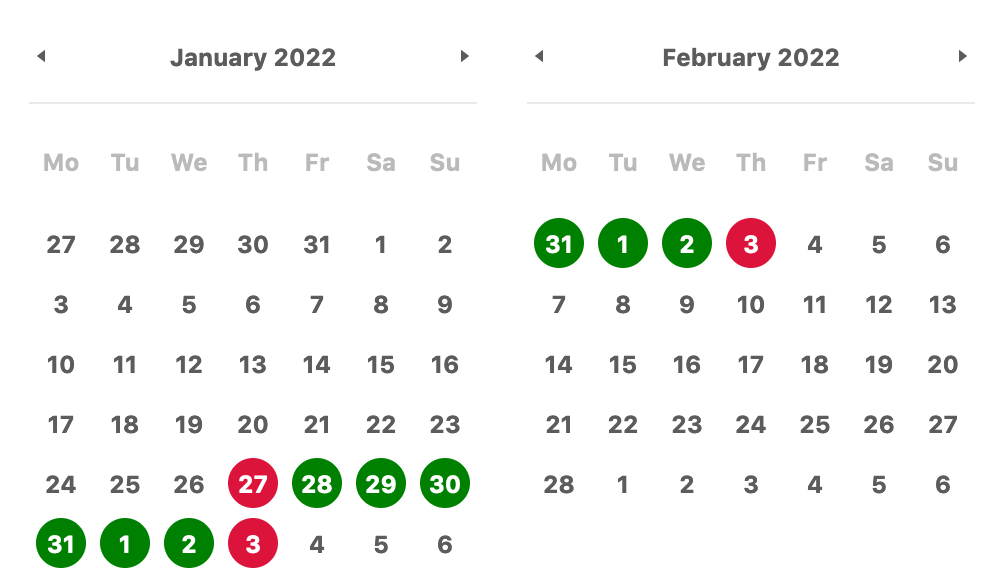This screenshot has height=586, width=992.
Task: Click the February previous month arrow
Action: pyautogui.click(x=539, y=56)
